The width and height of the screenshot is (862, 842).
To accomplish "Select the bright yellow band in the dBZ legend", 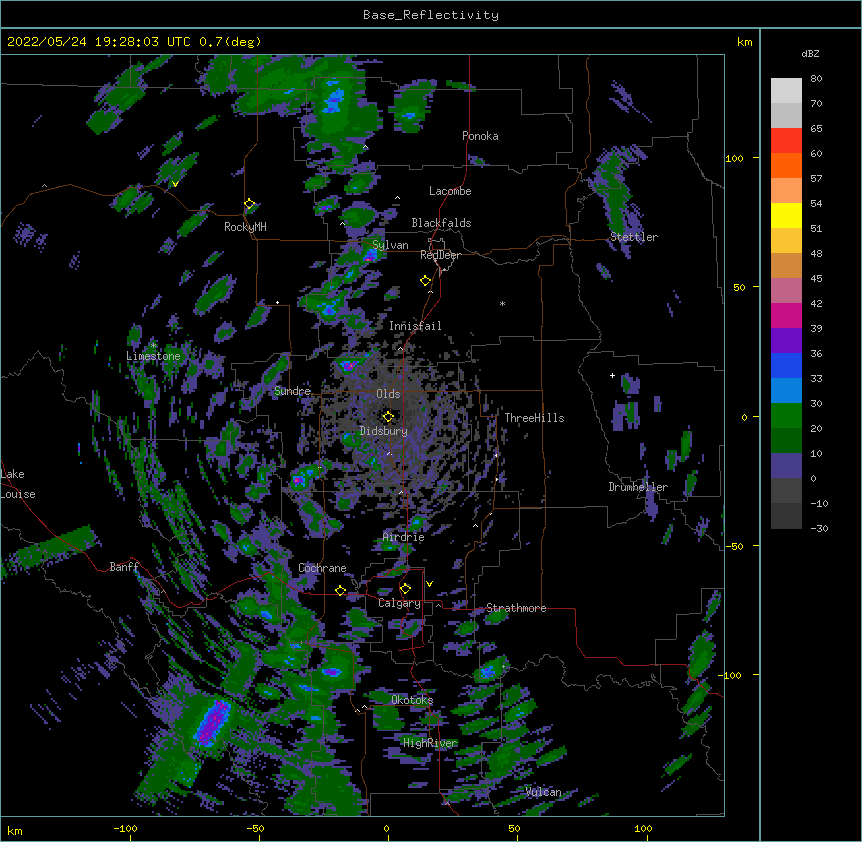I will pyautogui.click(x=786, y=215).
